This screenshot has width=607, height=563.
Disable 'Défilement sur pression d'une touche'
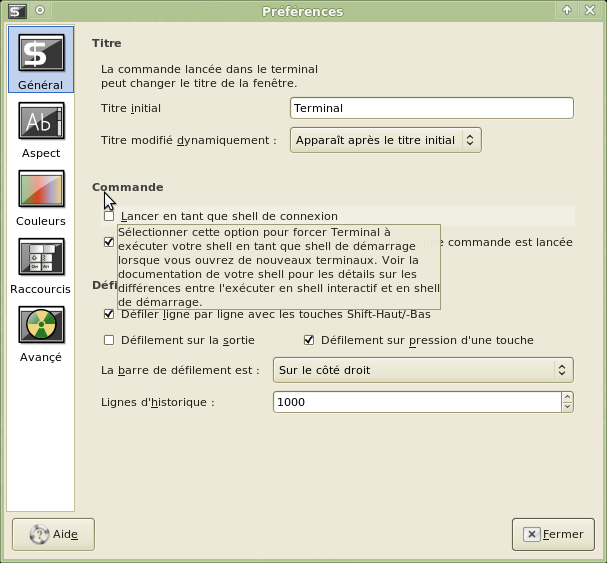pos(309,340)
